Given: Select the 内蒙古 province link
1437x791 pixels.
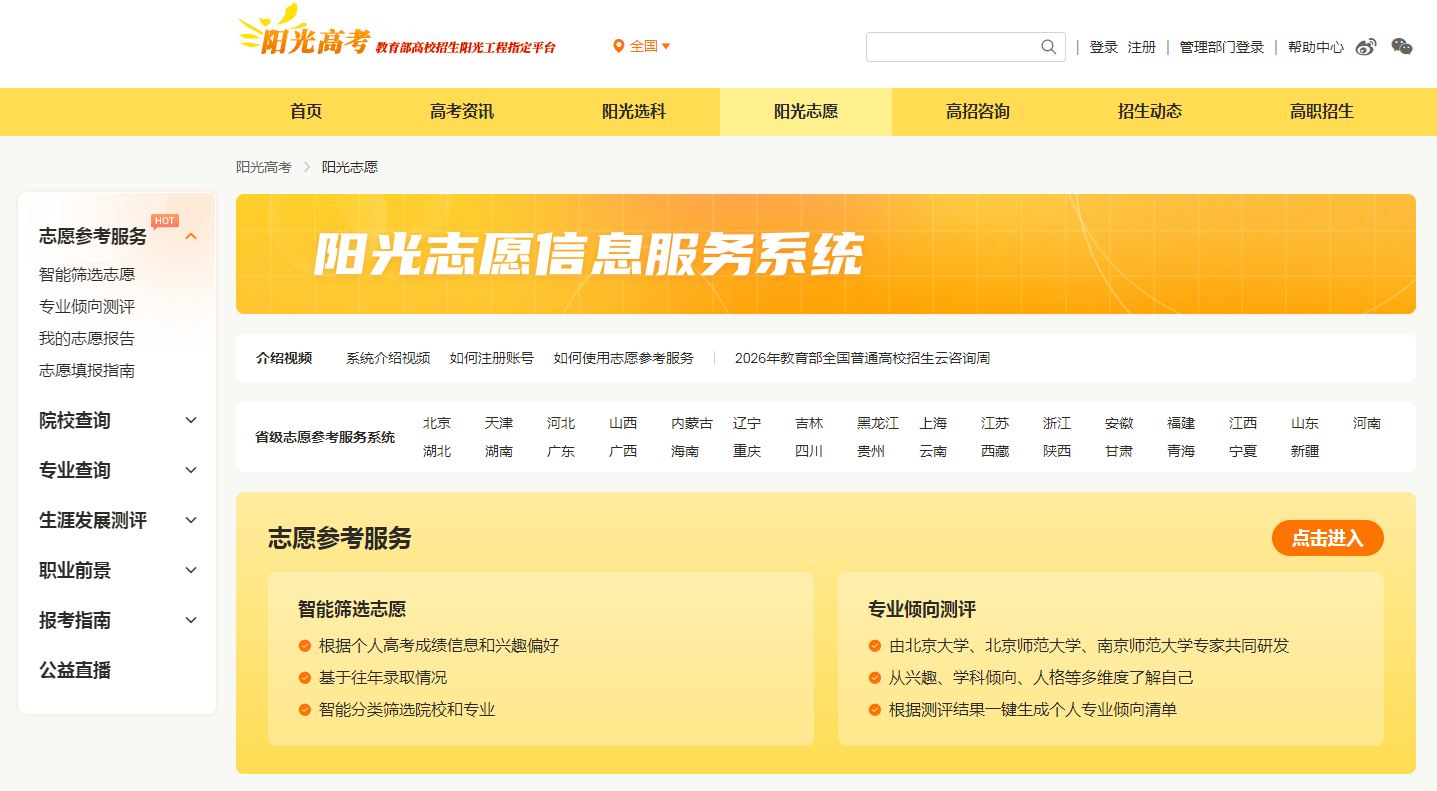Looking at the screenshot, I should point(692,423).
